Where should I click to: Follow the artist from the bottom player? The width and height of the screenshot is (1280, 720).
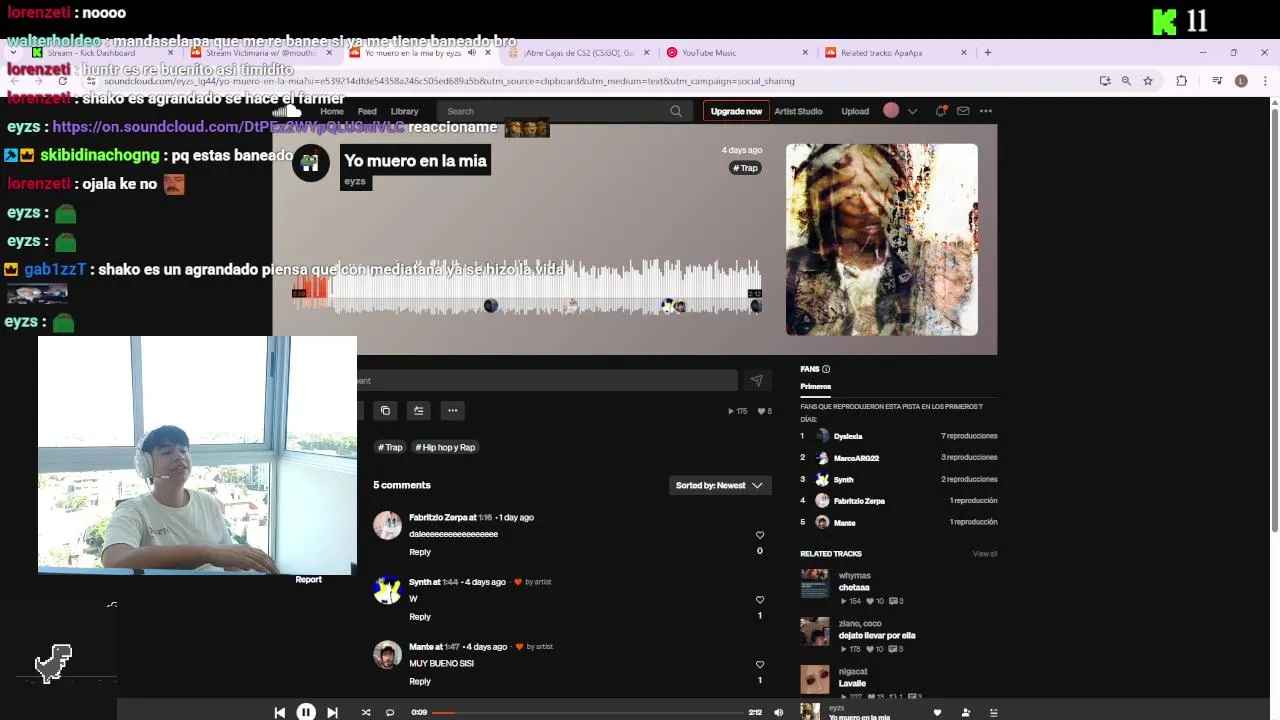pos(965,712)
